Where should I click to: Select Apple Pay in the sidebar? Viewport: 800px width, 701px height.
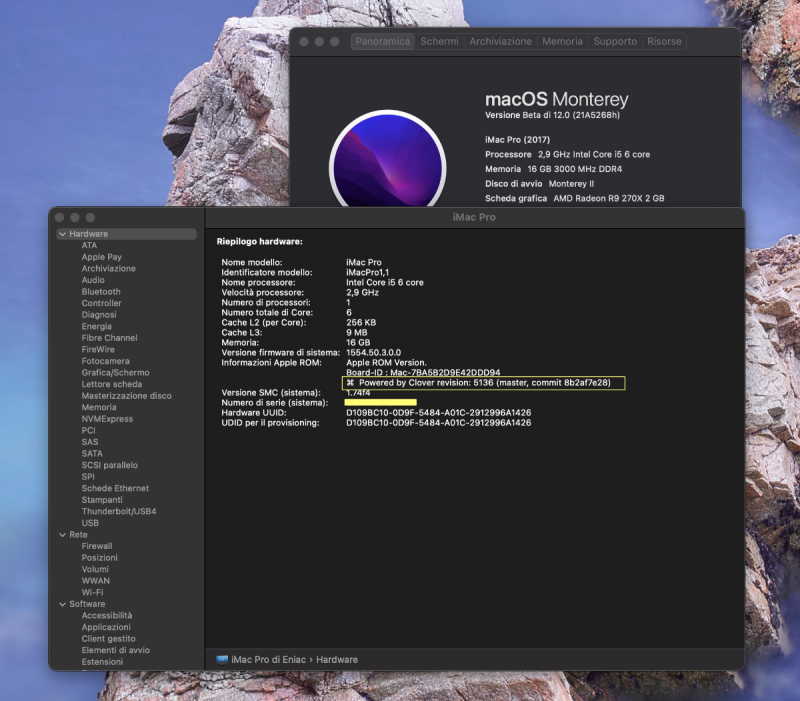(102, 257)
